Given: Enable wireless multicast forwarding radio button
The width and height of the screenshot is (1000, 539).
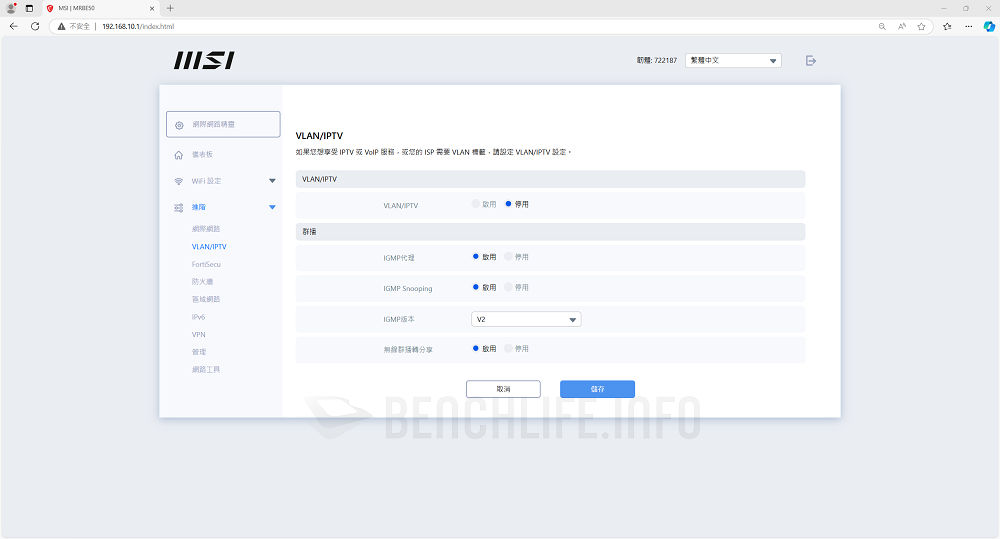Looking at the screenshot, I should pos(476,348).
